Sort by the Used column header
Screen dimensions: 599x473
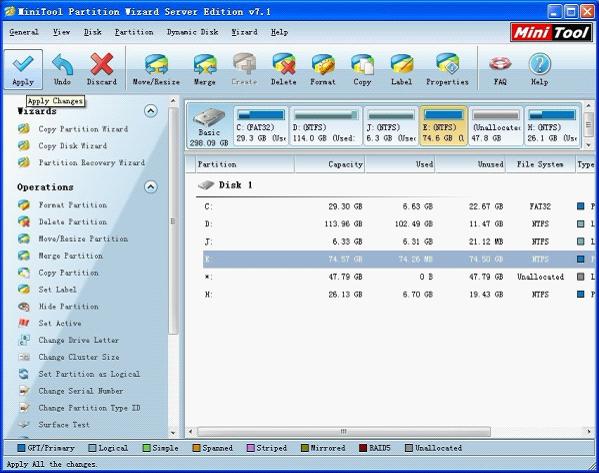pos(400,164)
